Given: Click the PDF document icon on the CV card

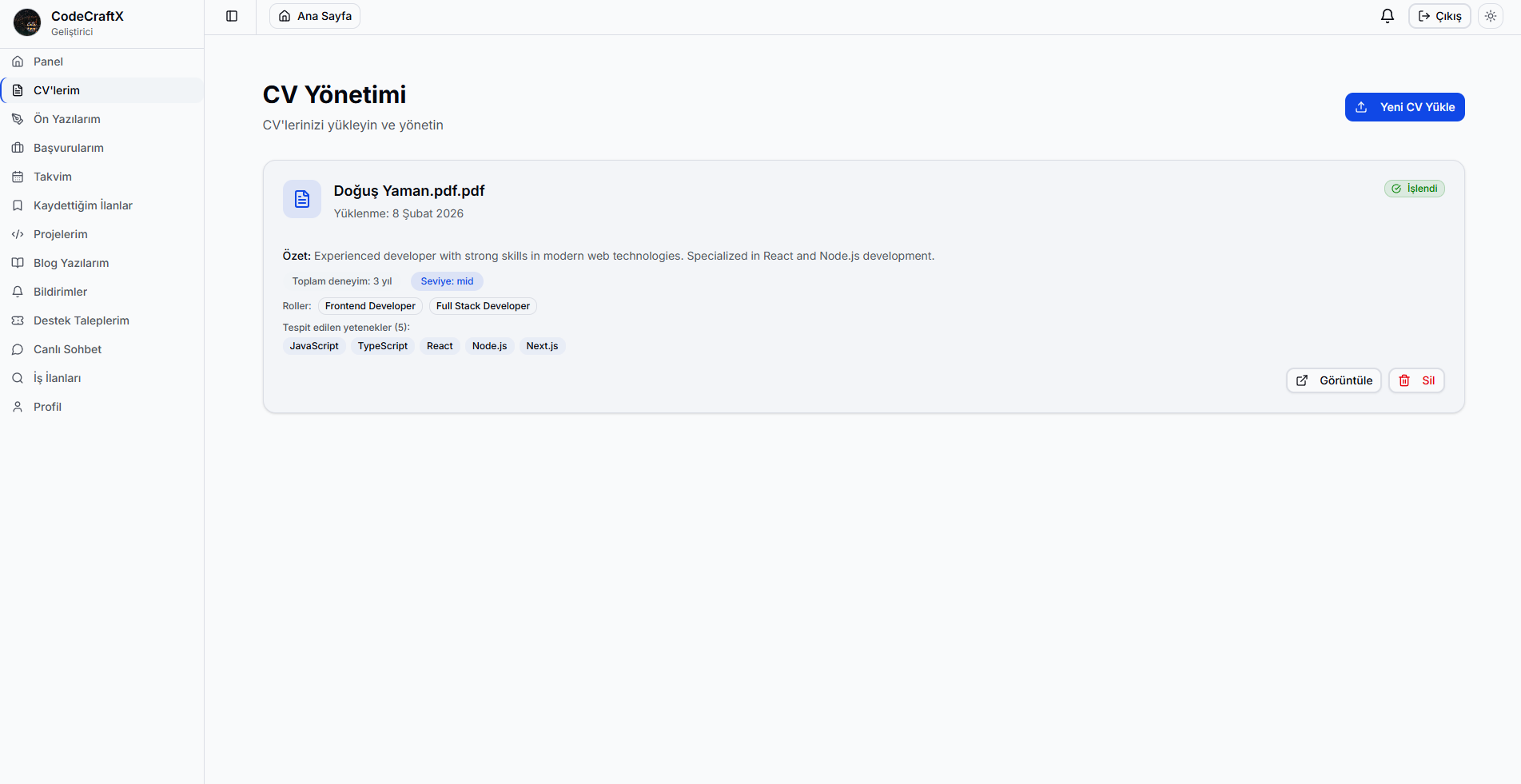Looking at the screenshot, I should point(301,198).
